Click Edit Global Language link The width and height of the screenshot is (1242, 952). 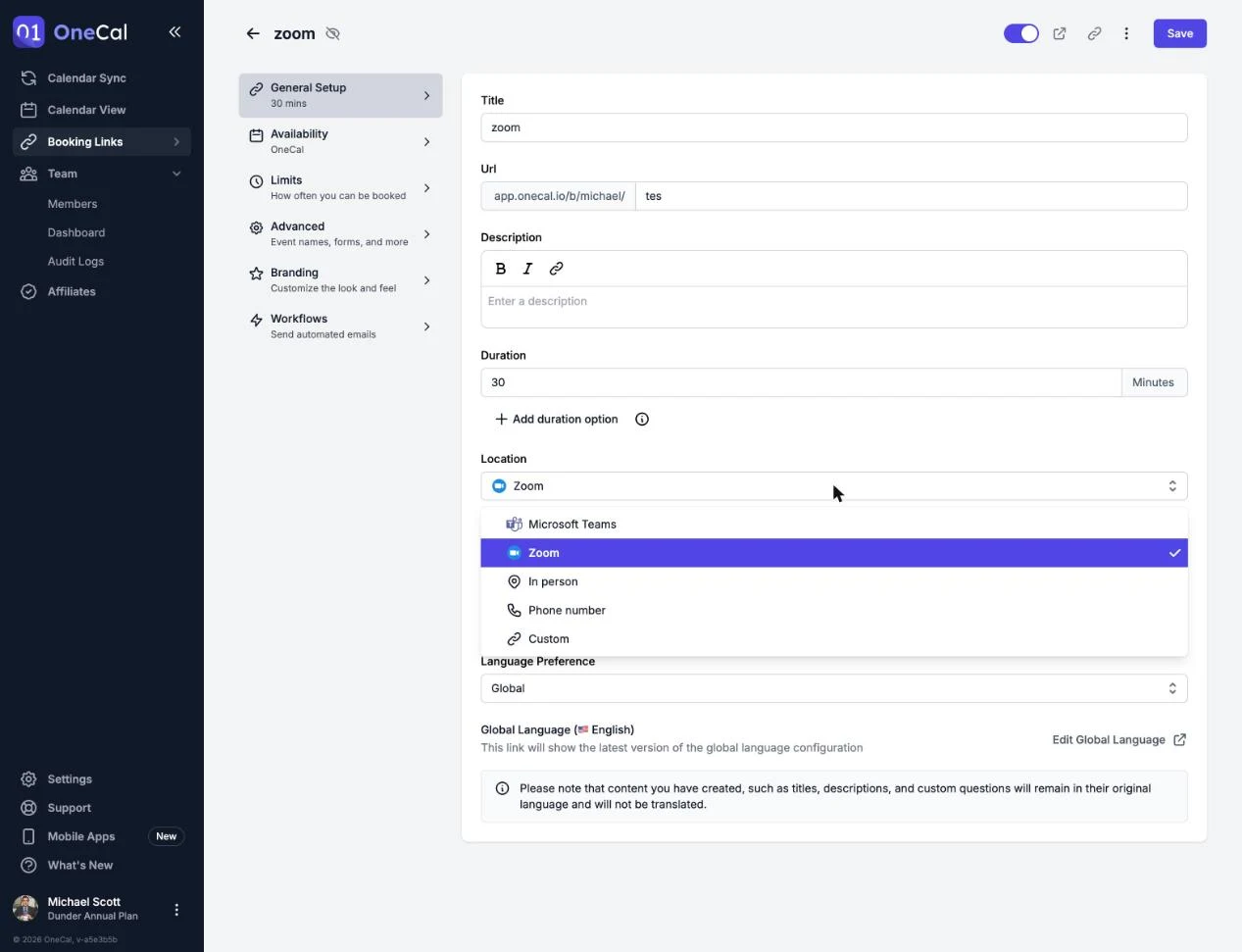1118,739
